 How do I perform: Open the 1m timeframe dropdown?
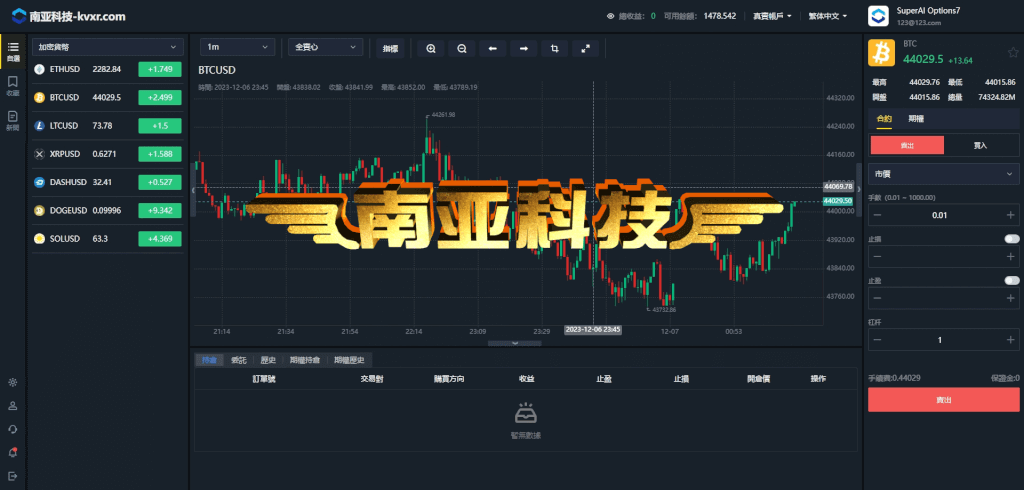[x=238, y=47]
